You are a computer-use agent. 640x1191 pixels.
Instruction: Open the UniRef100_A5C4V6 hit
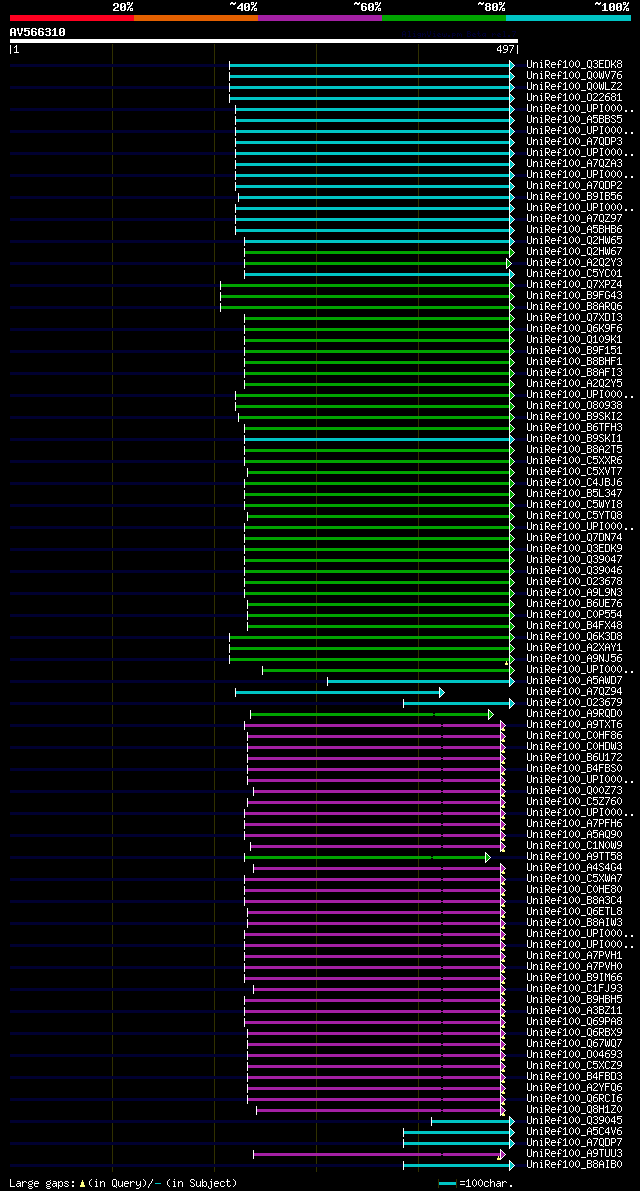pos(574,1133)
